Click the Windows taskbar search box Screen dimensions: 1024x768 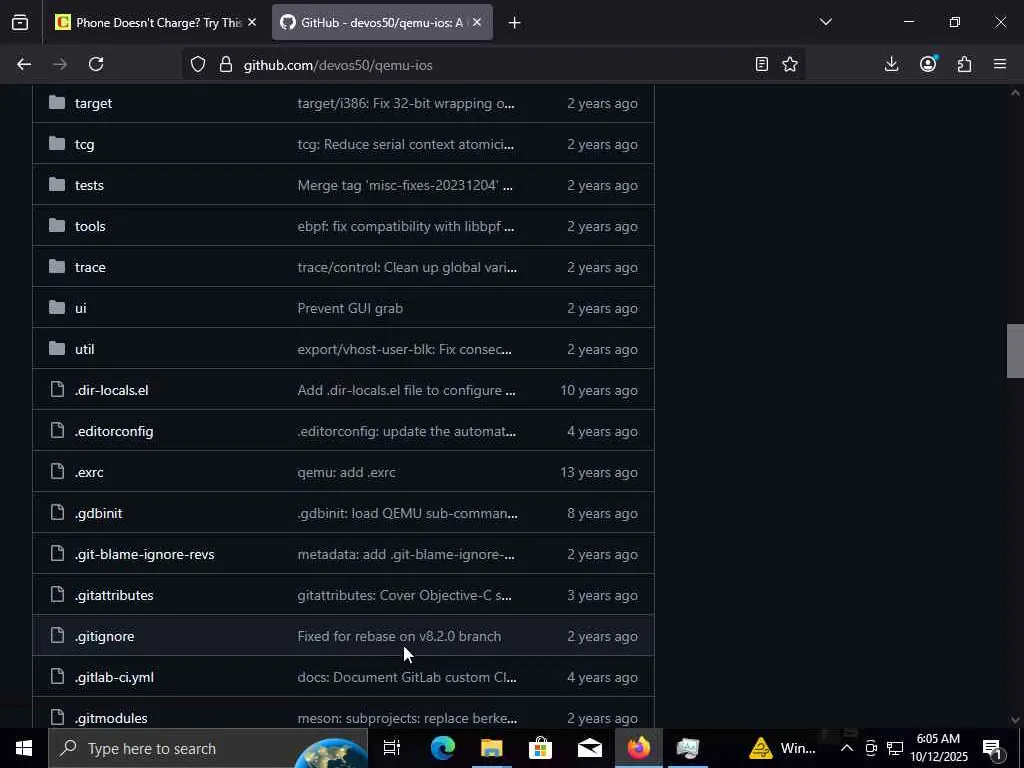coord(208,748)
